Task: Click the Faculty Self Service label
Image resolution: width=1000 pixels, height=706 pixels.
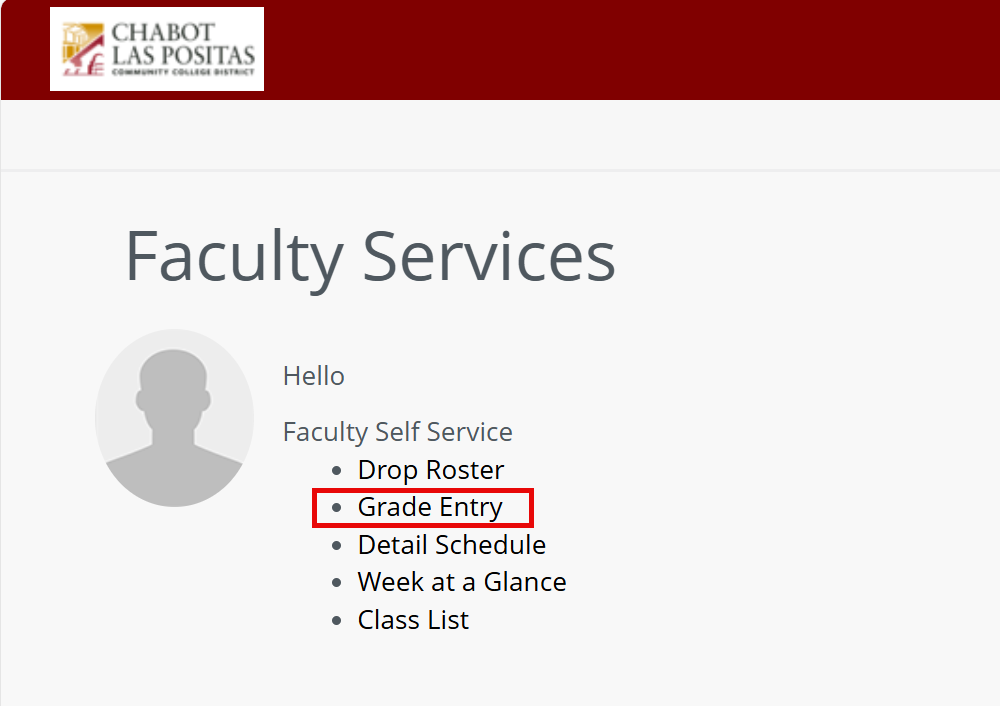Action: click(397, 432)
